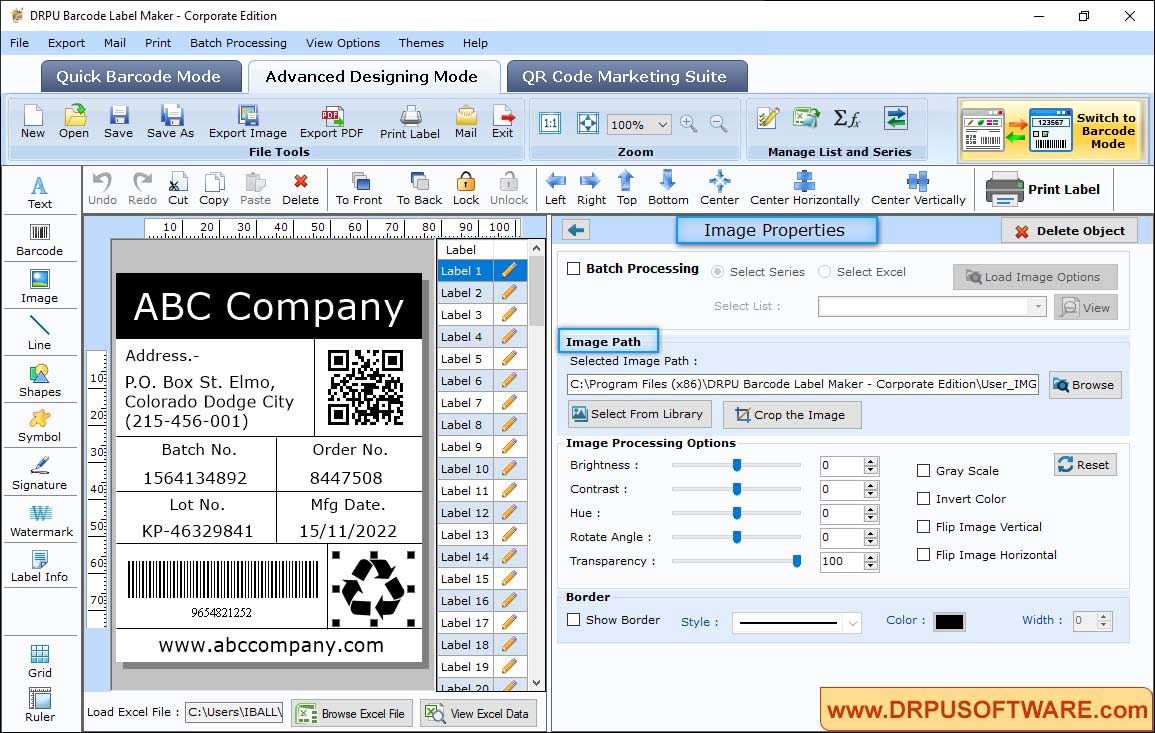
Task: Switch to QR Code Marketing Suite tab
Action: click(625, 77)
